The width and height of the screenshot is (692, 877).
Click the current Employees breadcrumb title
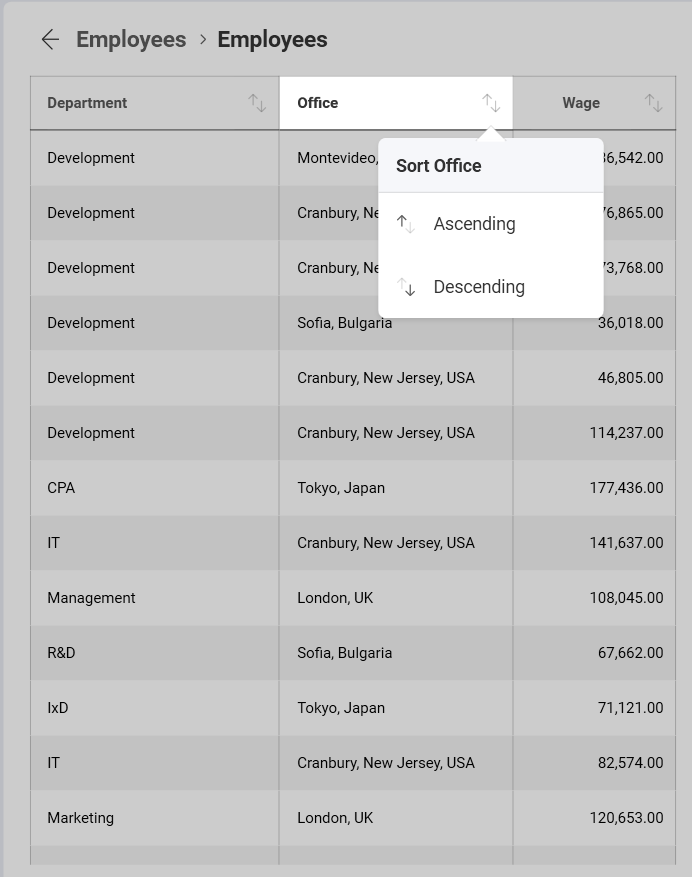[272, 40]
